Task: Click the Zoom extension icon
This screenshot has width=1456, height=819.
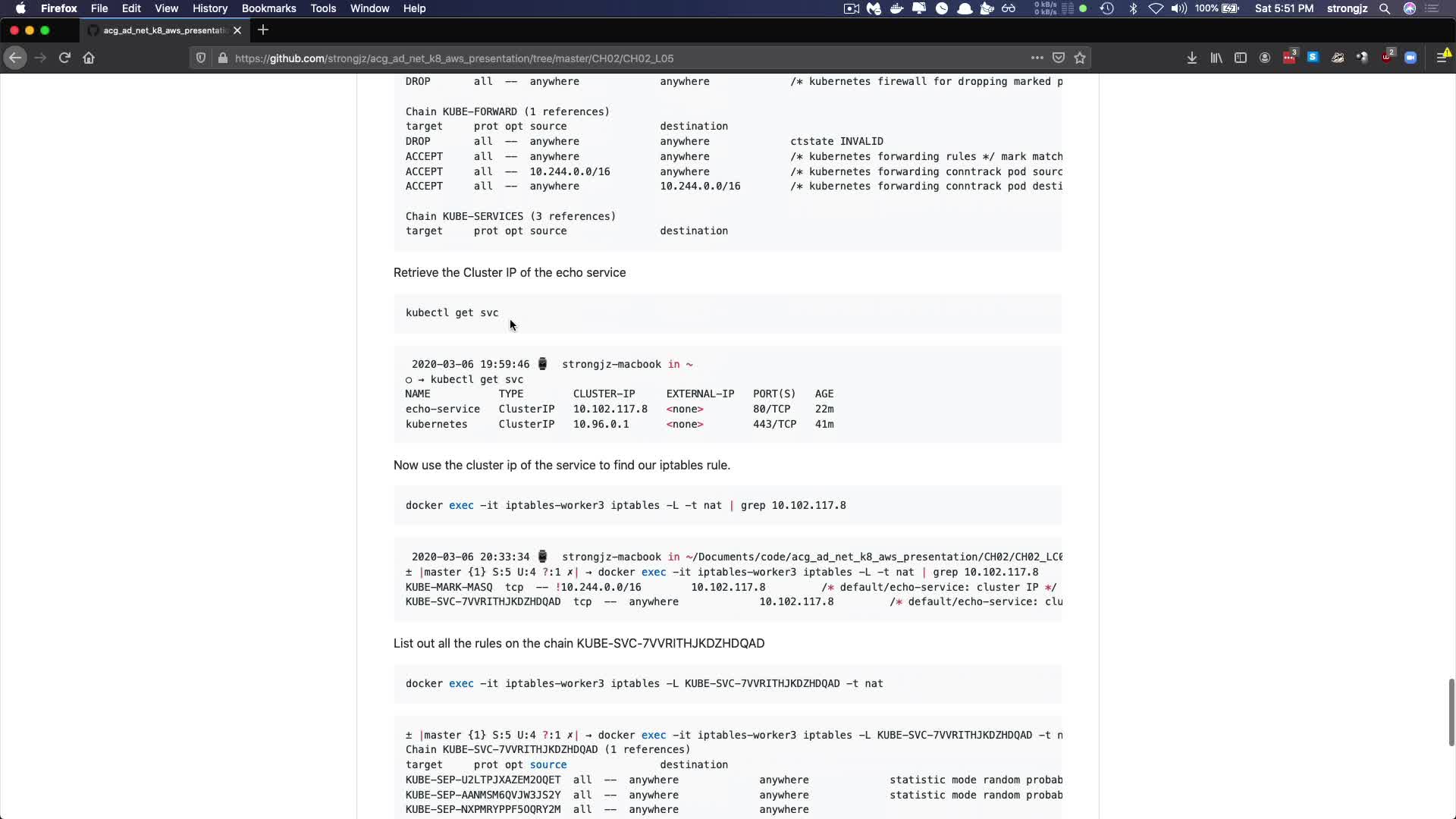Action: 1410,58
